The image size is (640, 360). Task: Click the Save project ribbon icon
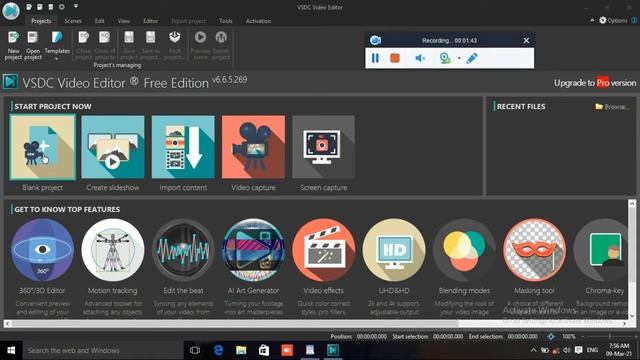129,45
